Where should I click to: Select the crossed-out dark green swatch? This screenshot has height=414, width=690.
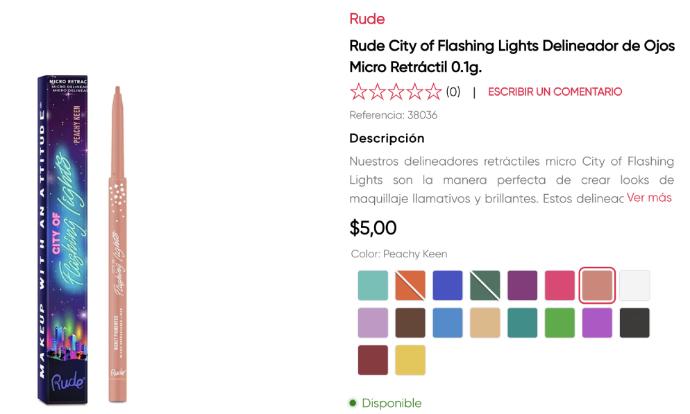coord(485,286)
